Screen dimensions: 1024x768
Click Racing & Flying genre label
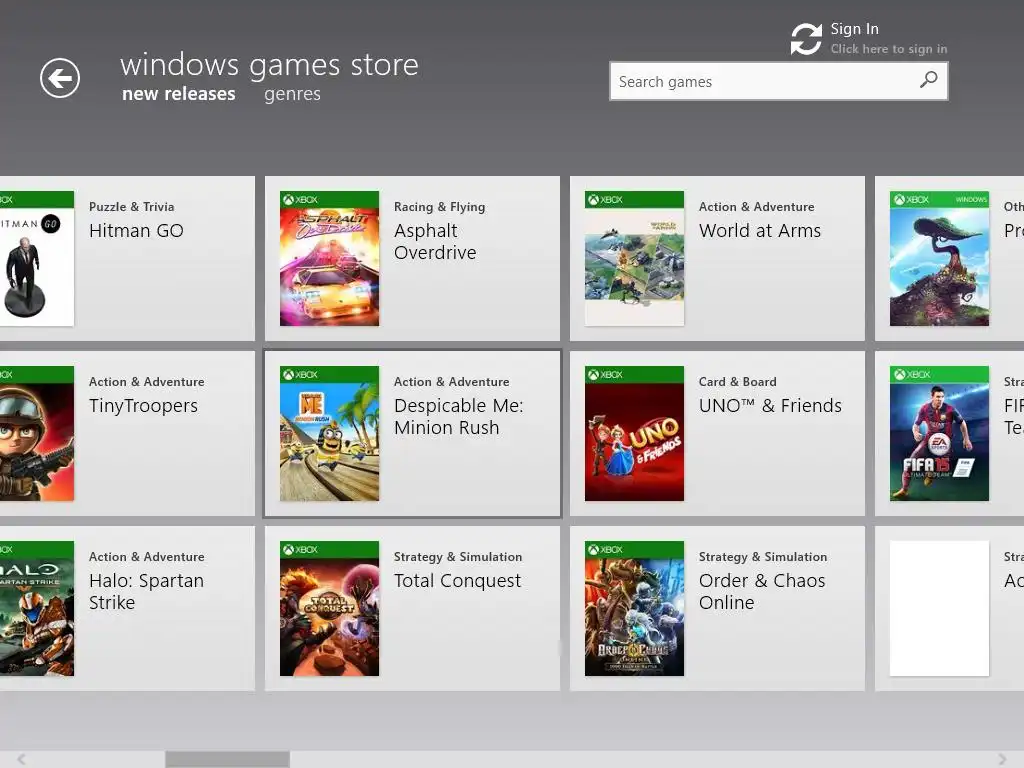(440, 207)
